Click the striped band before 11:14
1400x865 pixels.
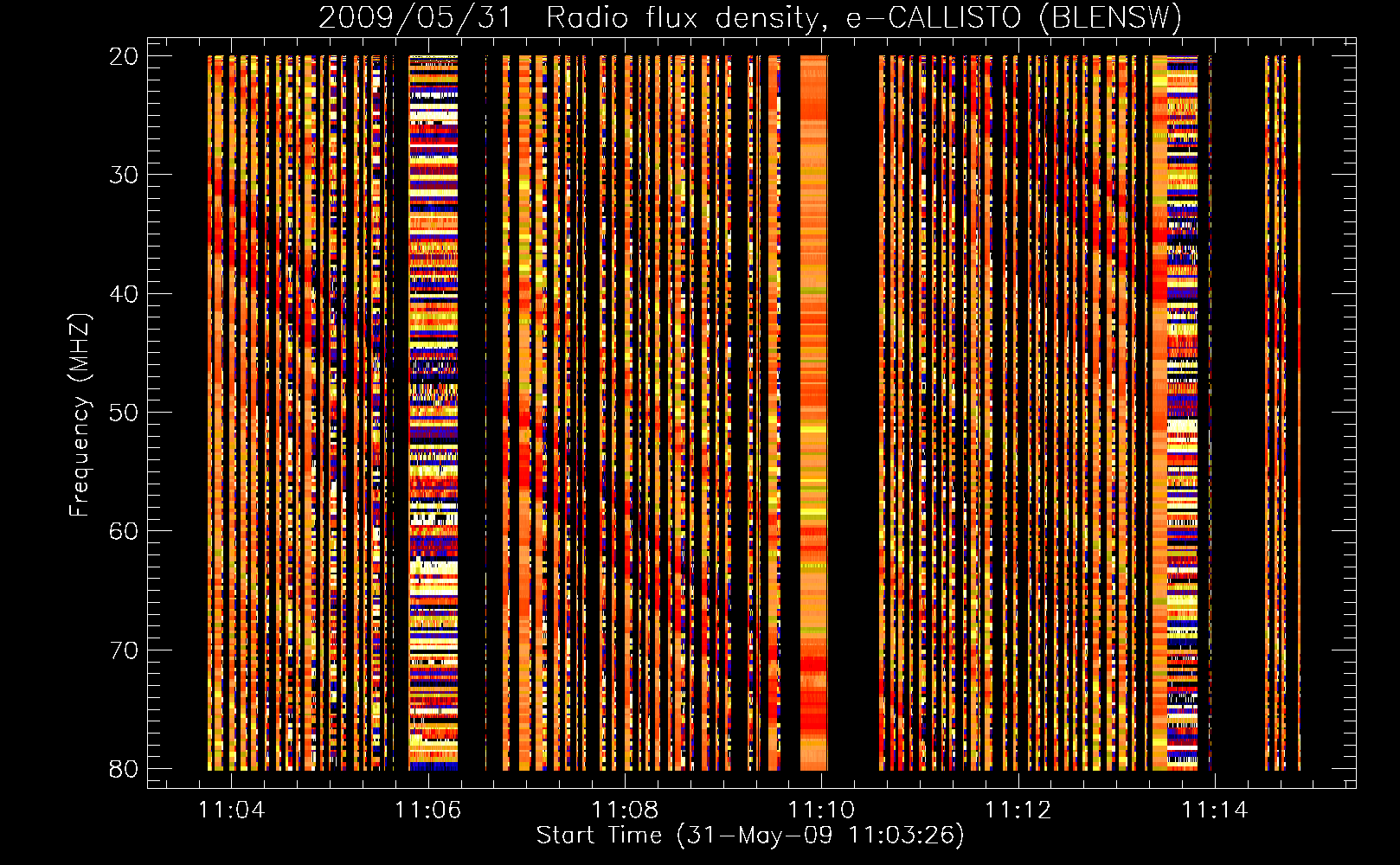(x=1182, y=413)
